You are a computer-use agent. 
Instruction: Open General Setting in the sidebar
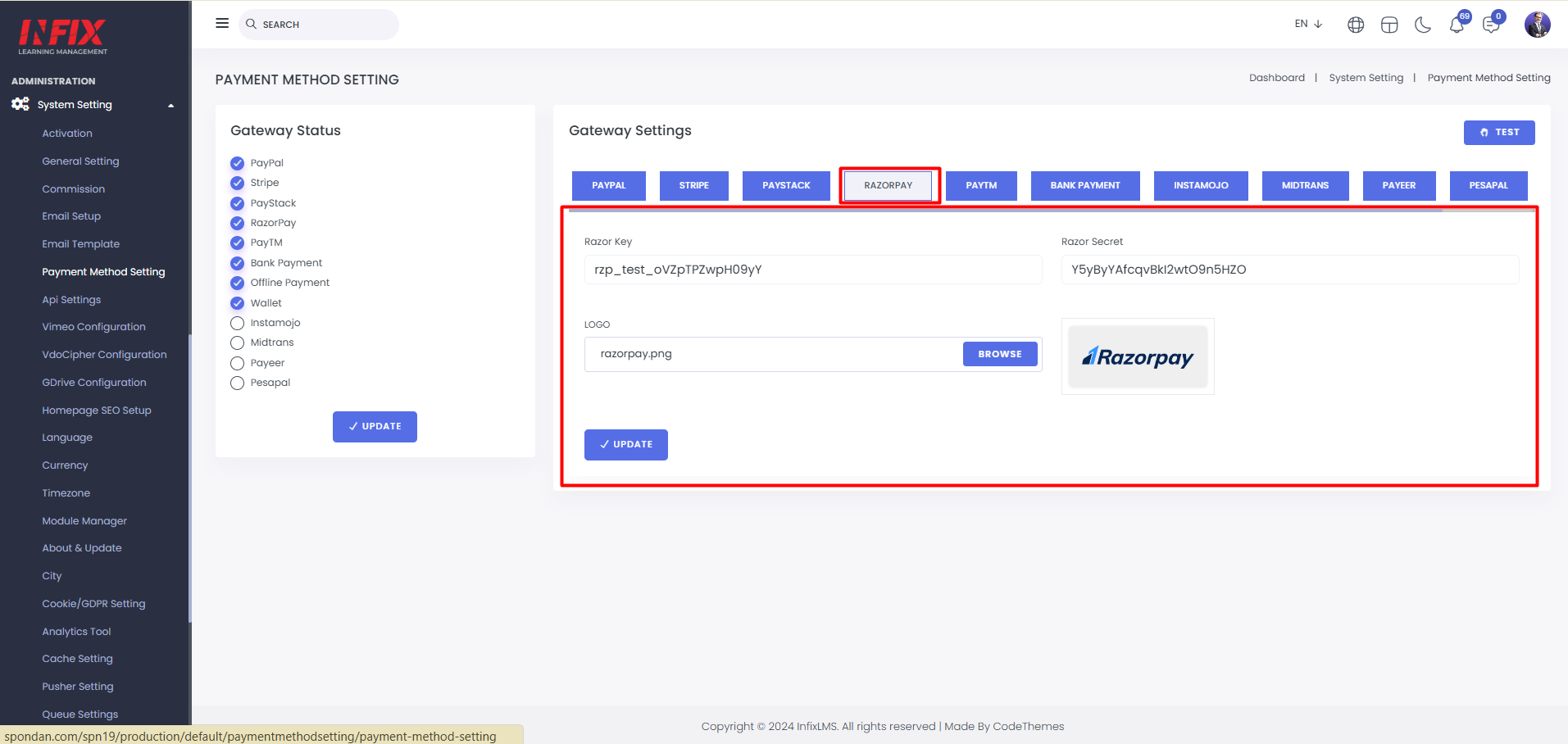[80, 161]
